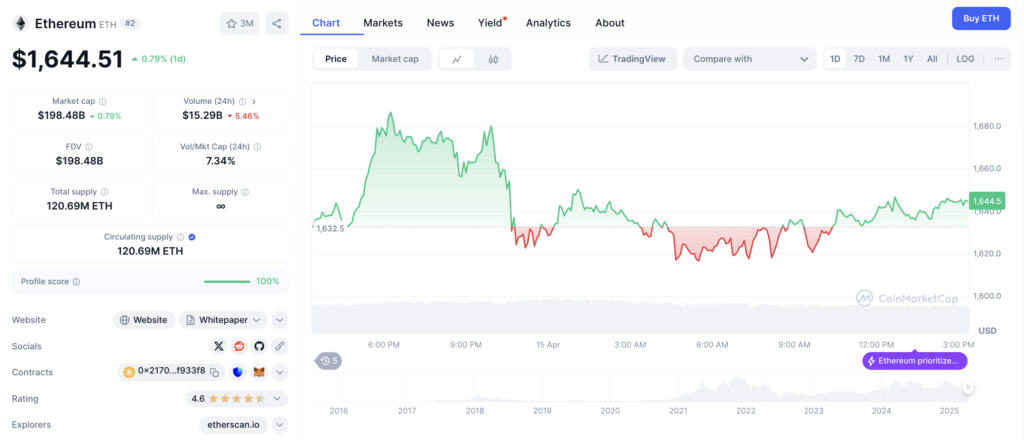Click the info icon beside Volume (24h)
The width and height of the screenshot is (1024, 440).
tap(242, 102)
